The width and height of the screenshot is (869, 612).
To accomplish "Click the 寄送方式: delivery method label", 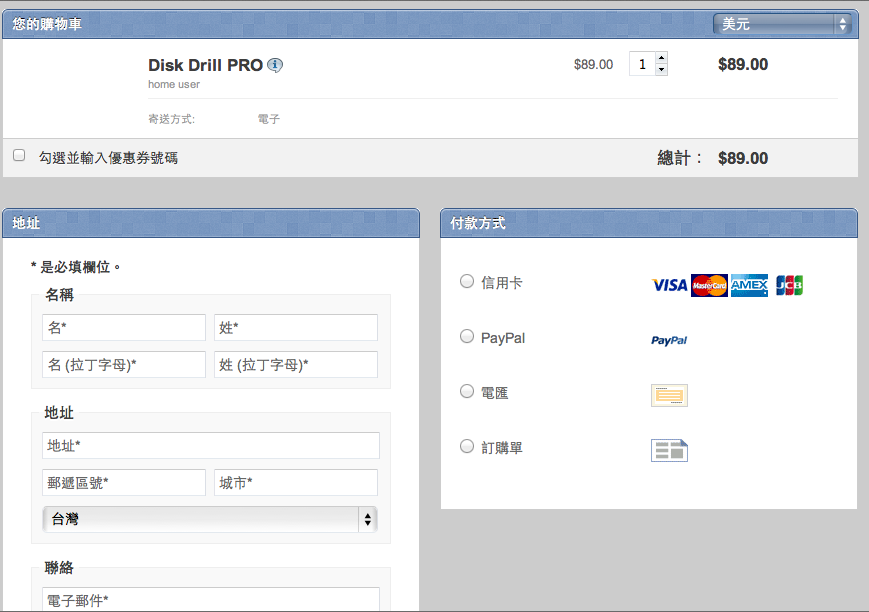I will coord(171,119).
